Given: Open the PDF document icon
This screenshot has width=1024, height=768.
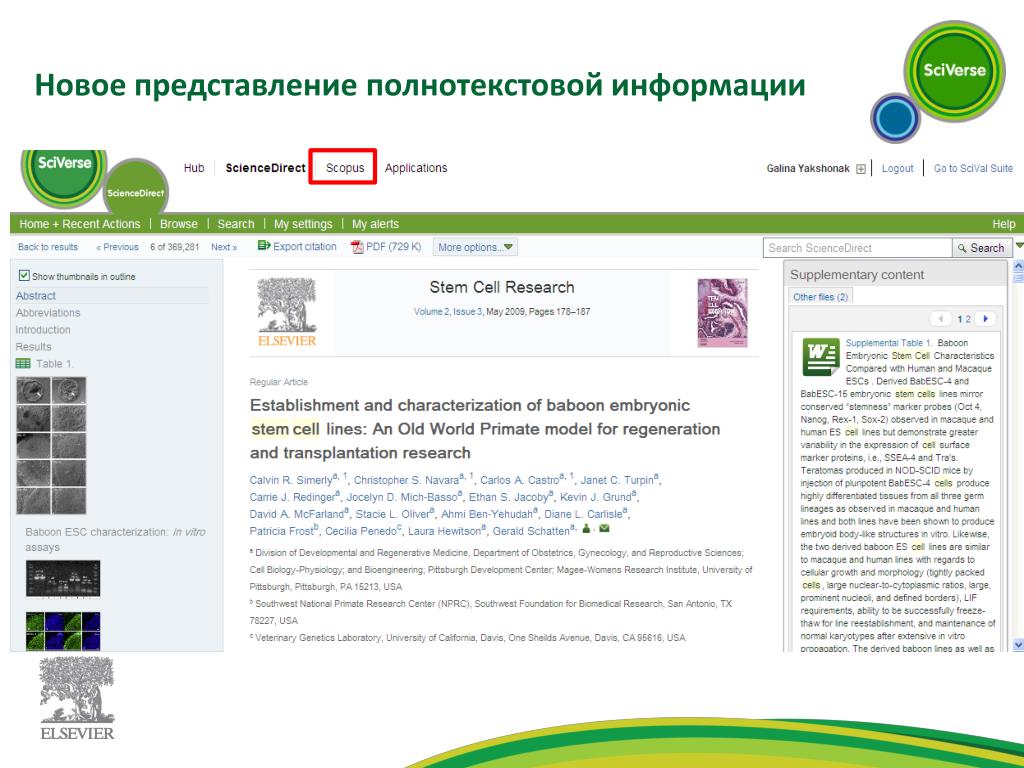Looking at the screenshot, I should (357, 247).
